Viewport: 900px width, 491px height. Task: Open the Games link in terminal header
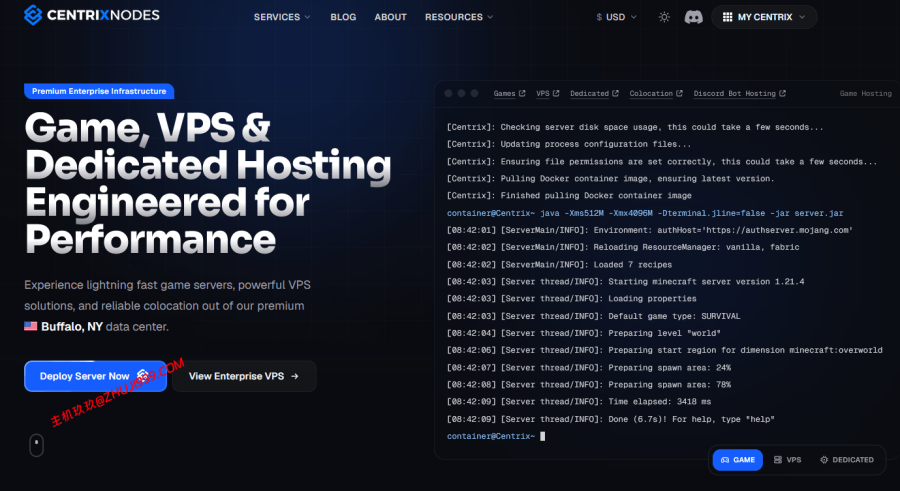click(x=505, y=94)
